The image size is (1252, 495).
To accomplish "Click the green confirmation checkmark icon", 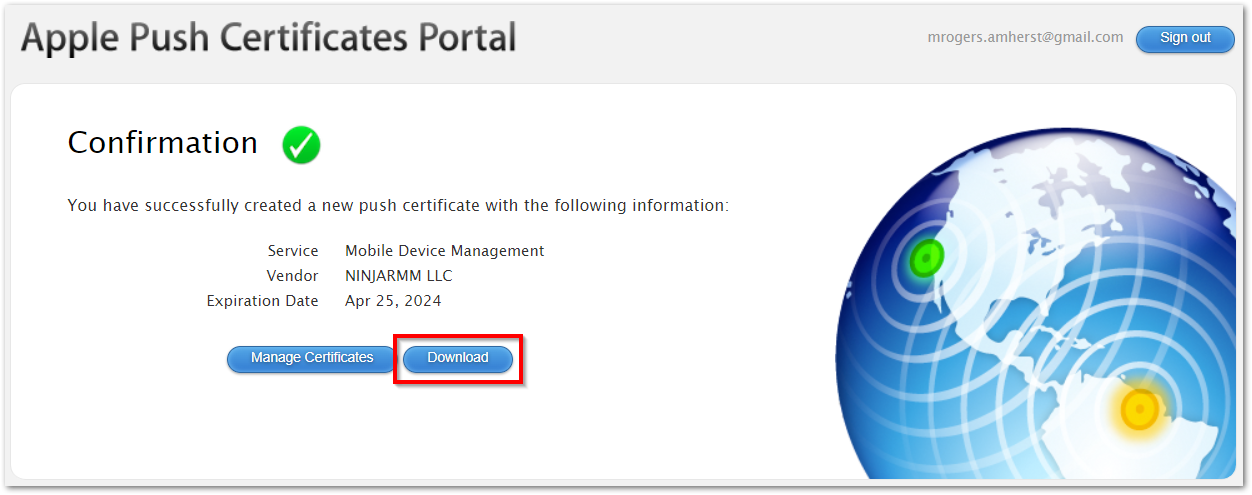I will (301, 145).
